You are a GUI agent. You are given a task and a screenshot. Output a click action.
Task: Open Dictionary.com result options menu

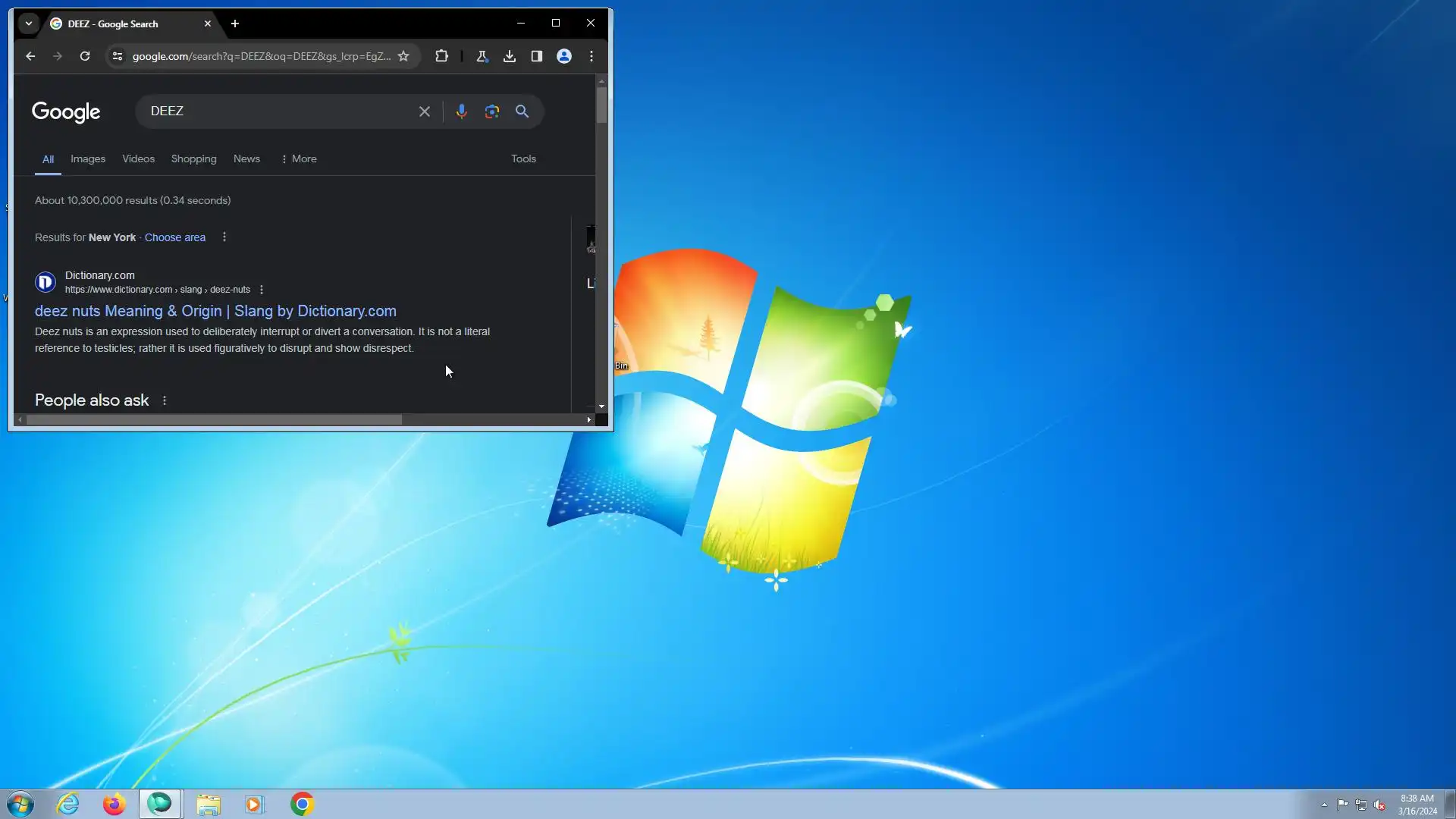[x=262, y=290]
